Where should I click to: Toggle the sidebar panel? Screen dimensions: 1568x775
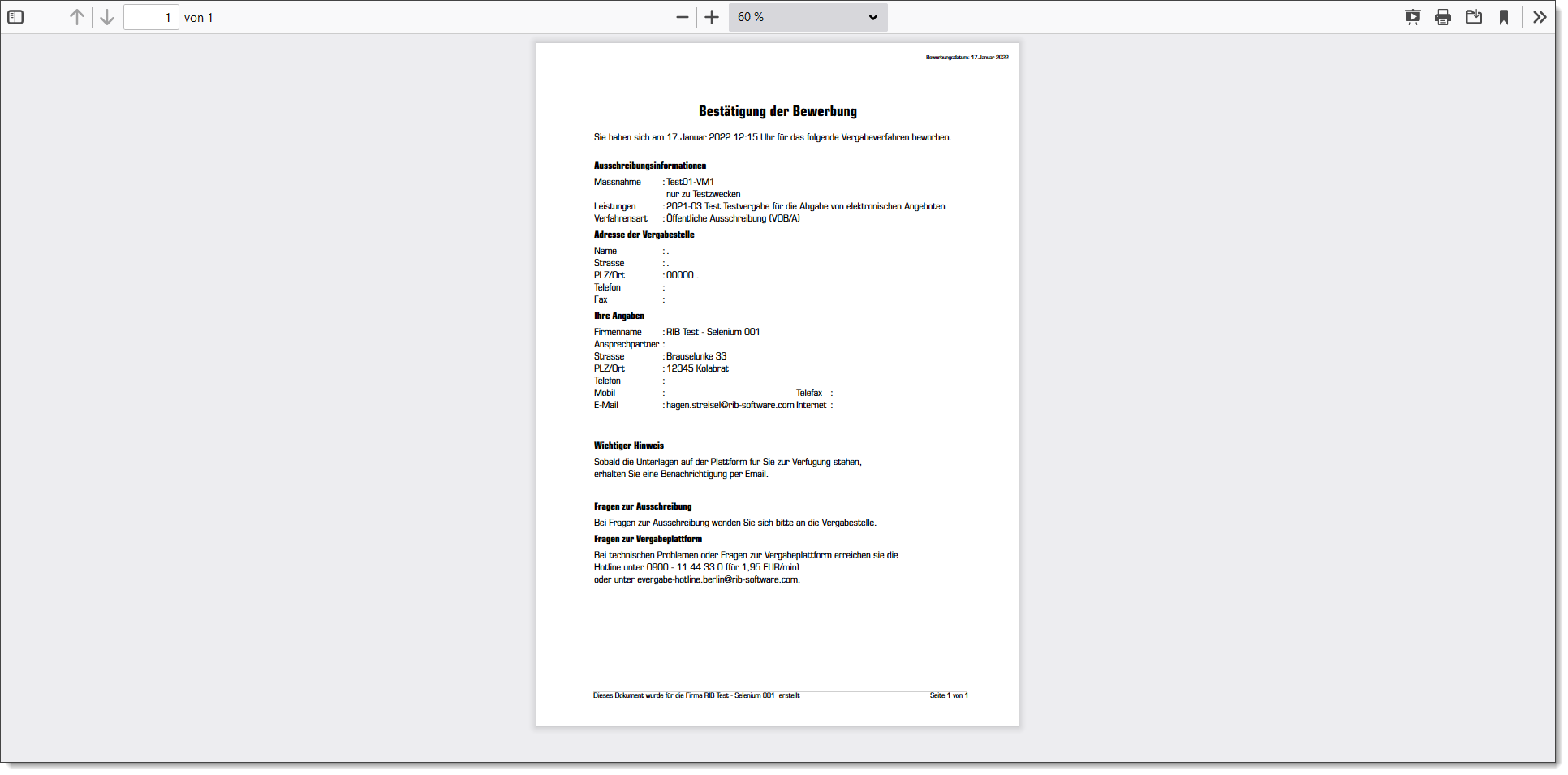pyautogui.click(x=15, y=17)
